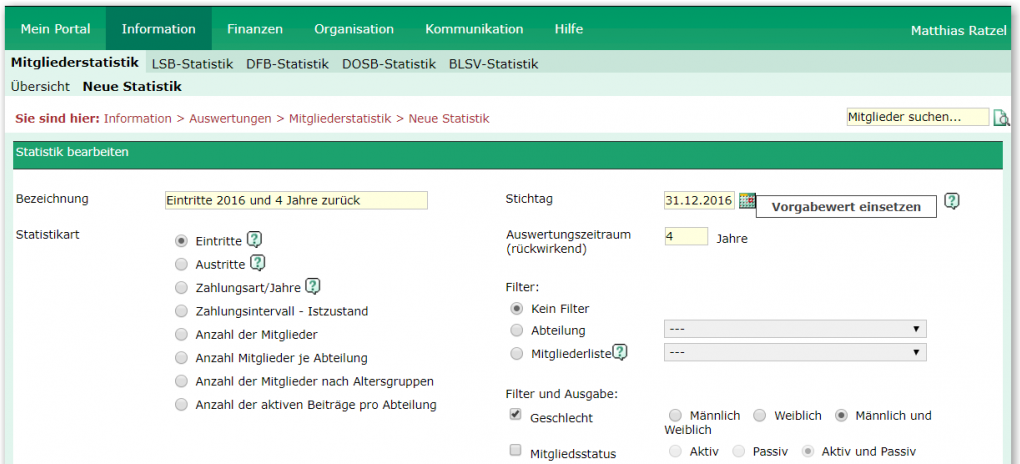Click the Vorgabewert einsetzen button

click(x=846, y=207)
